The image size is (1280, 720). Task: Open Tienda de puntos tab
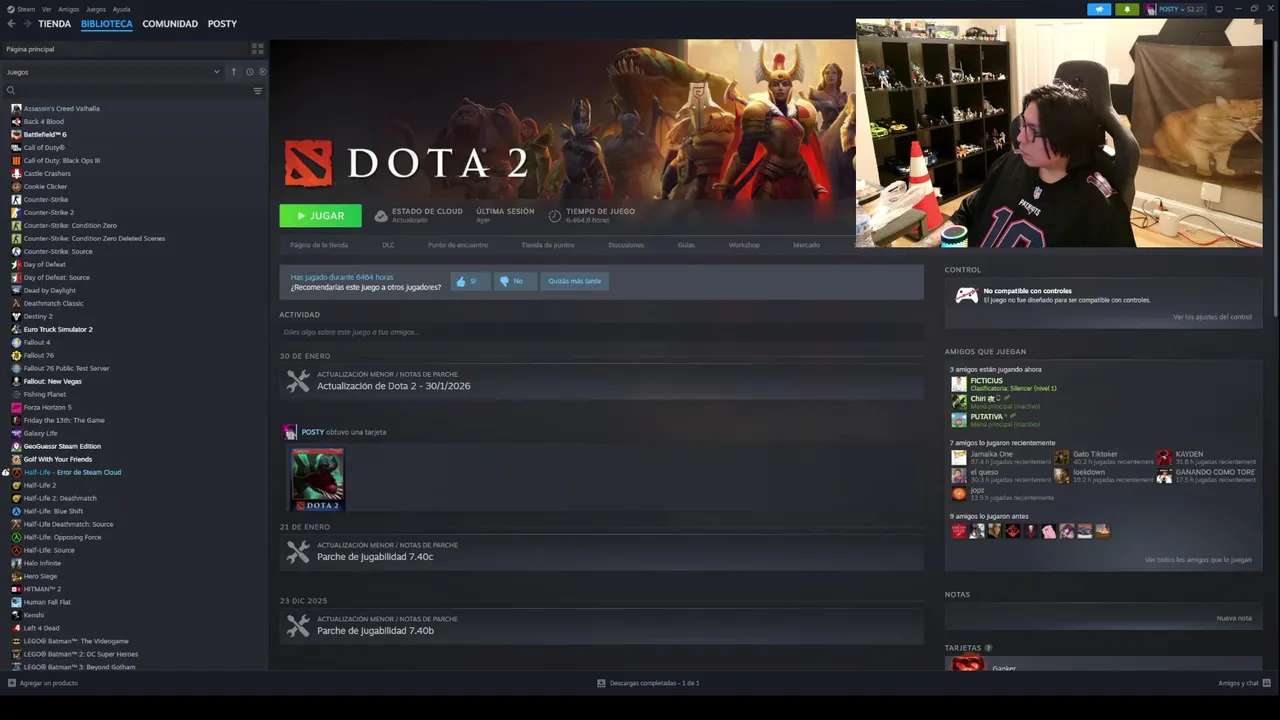[x=548, y=245]
